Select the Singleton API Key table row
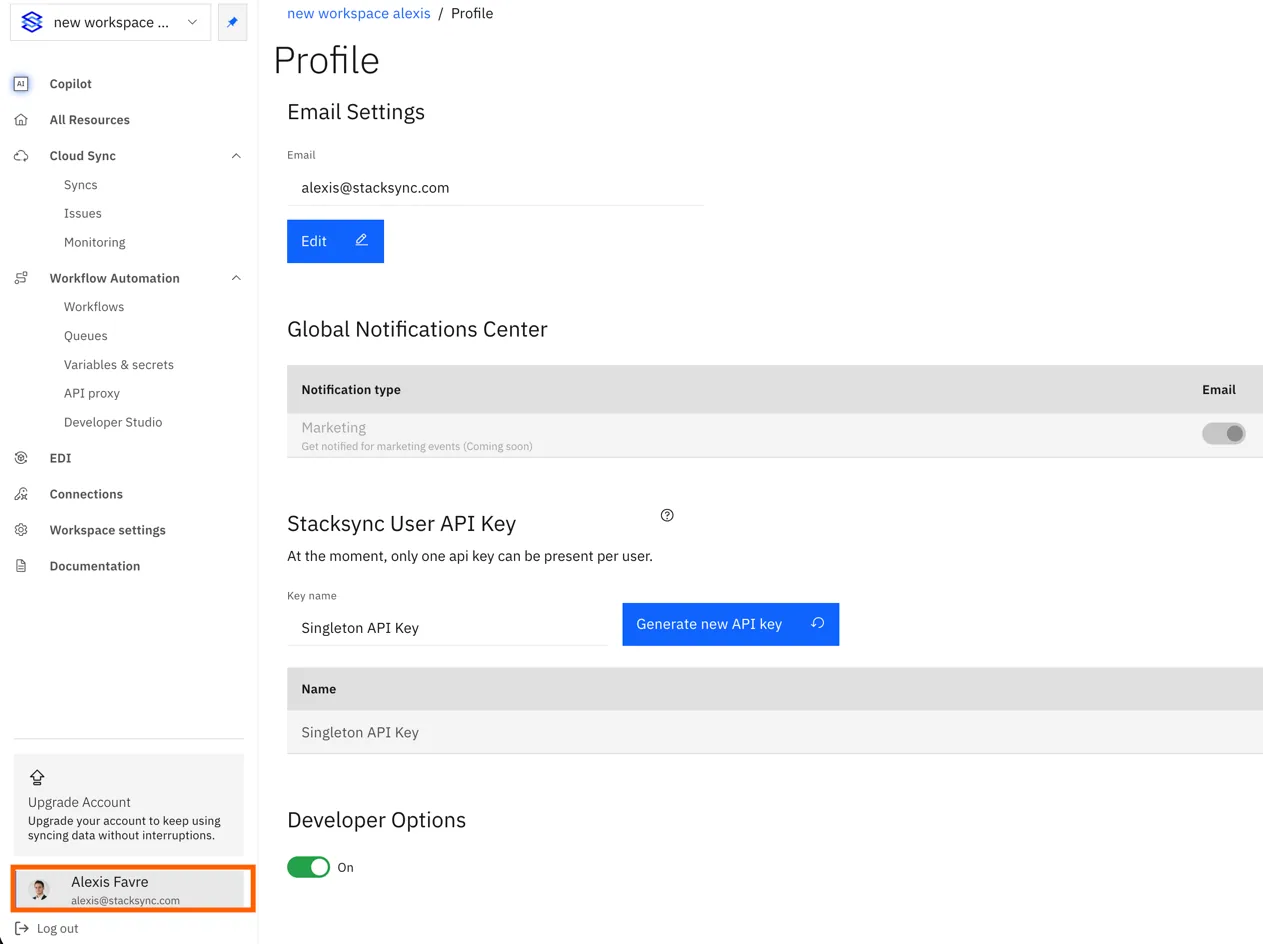This screenshot has width=1263, height=944. tap(775, 732)
